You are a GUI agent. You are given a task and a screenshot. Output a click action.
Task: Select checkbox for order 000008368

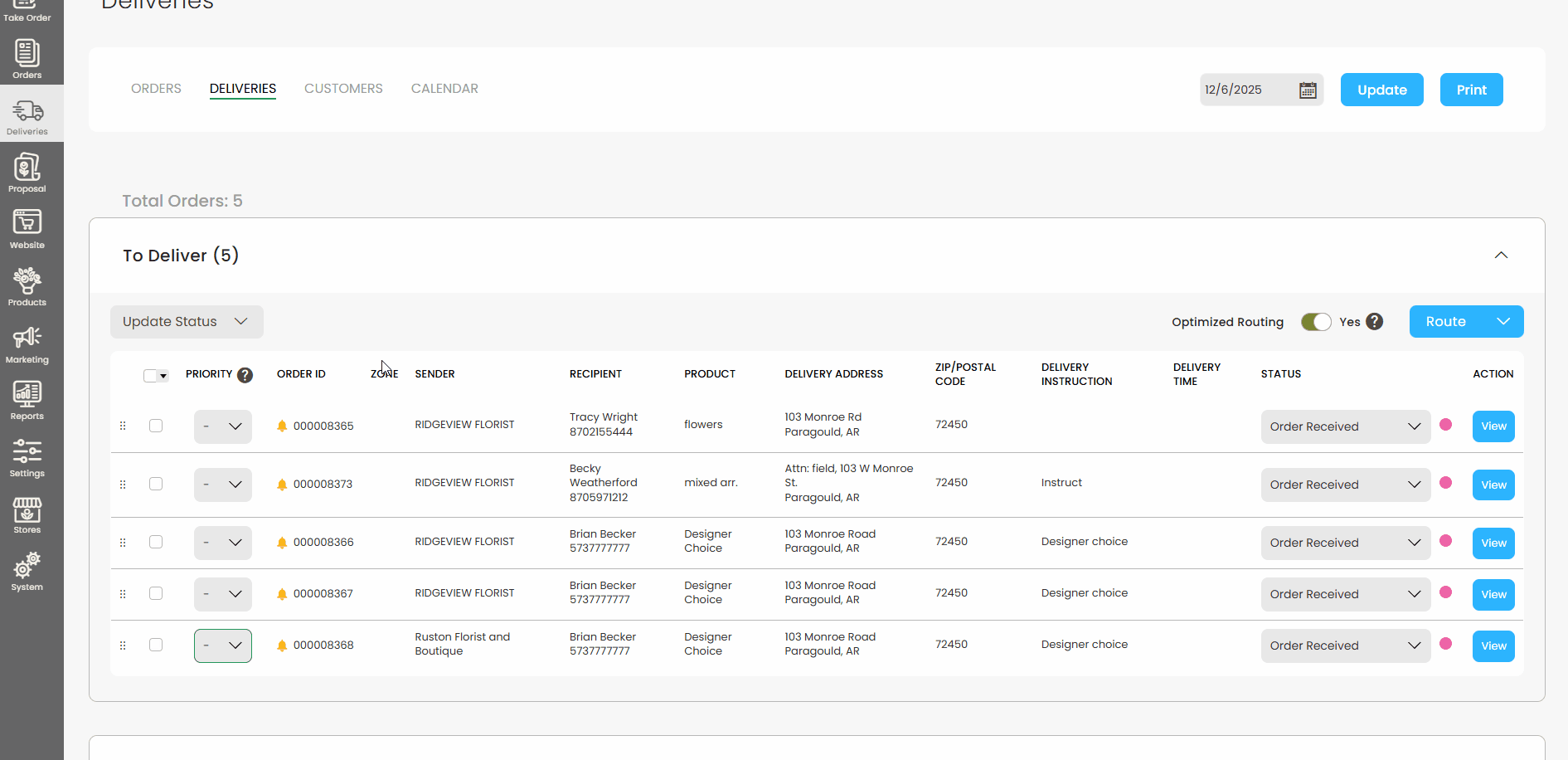(x=156, y=645)
